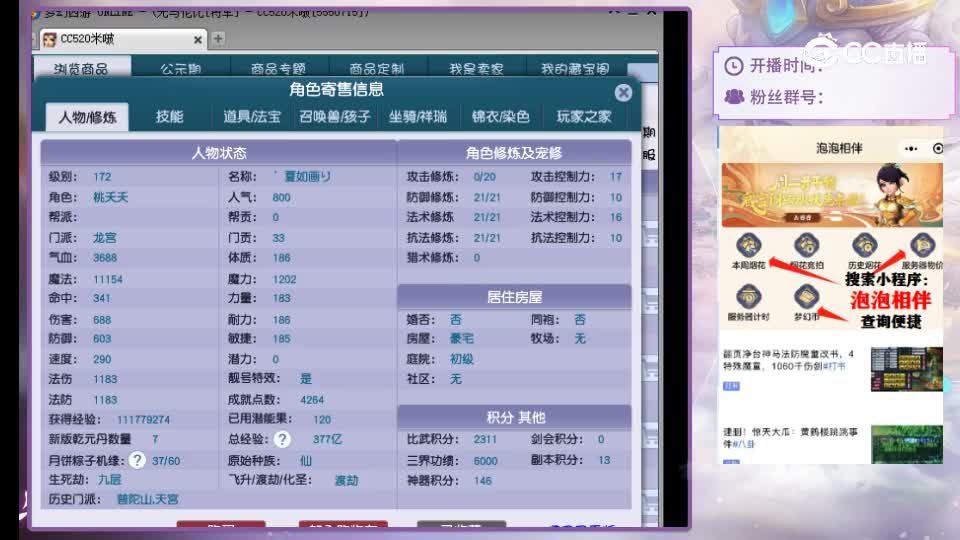Click the 成就点数 value 4264
960x540 pixels.
pos(312,400)
